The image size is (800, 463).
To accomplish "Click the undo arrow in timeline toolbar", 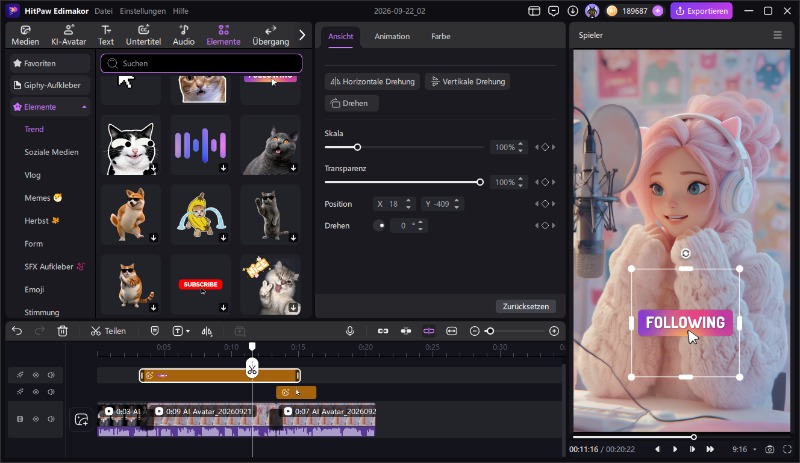I will 17,331.
